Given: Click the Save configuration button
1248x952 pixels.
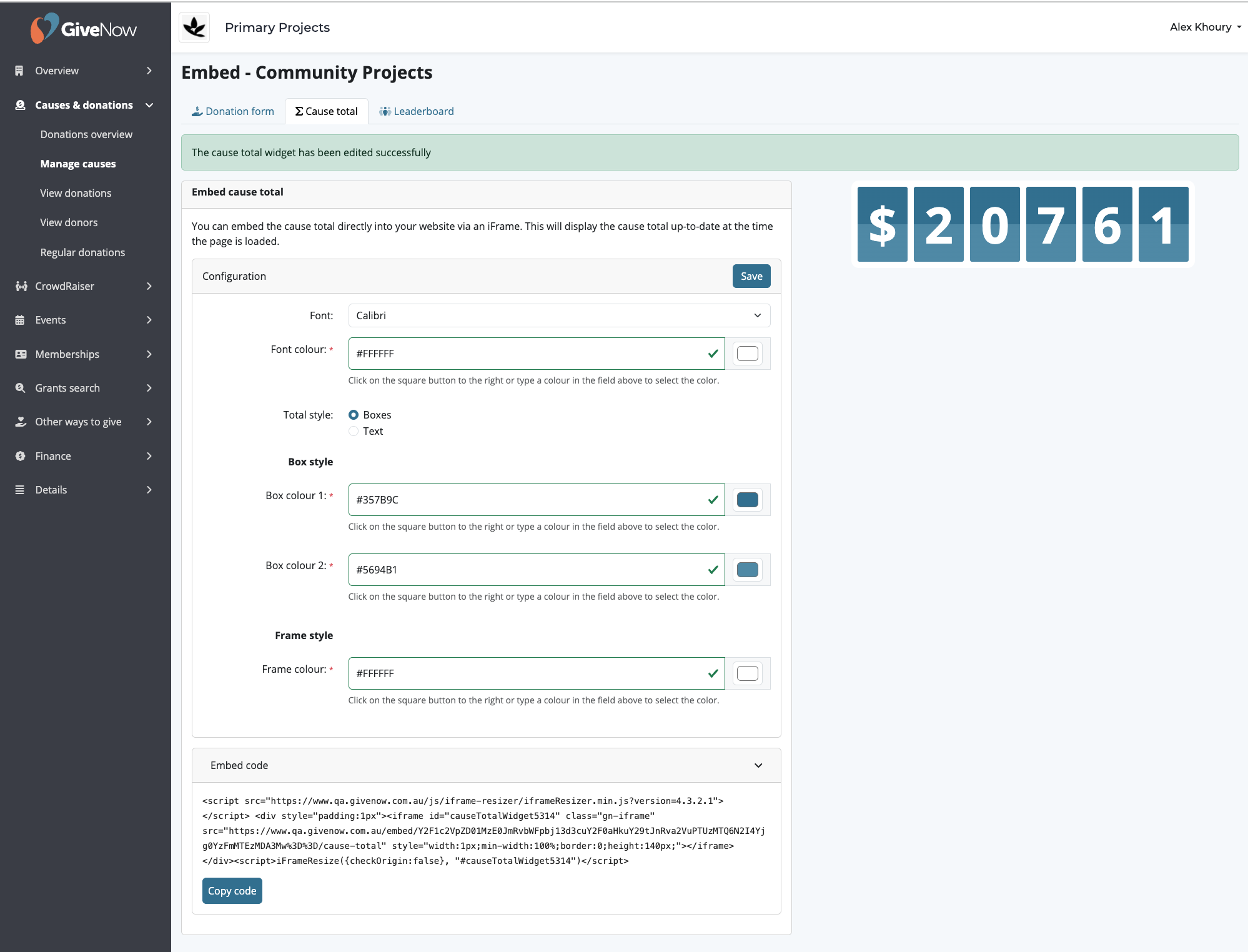Looking at the screenshot, I should [751, 276].
